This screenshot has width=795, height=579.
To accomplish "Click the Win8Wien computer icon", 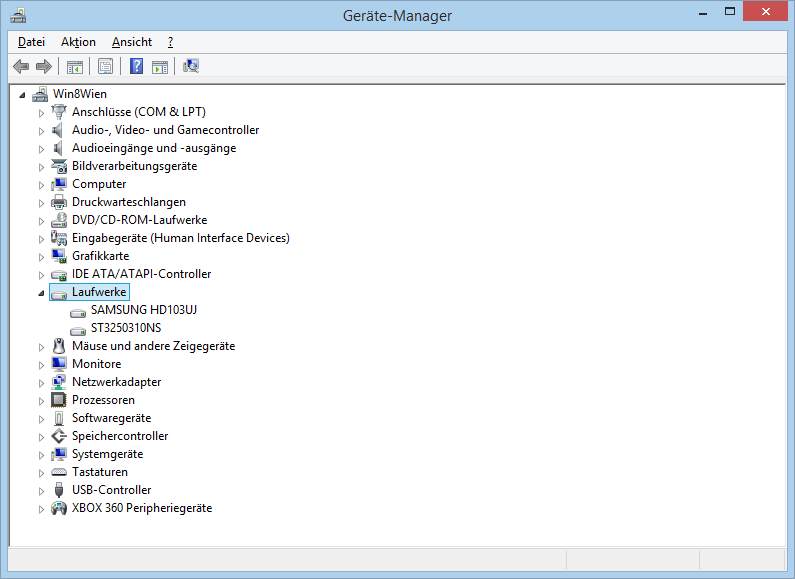I will [x=40, y=94].
